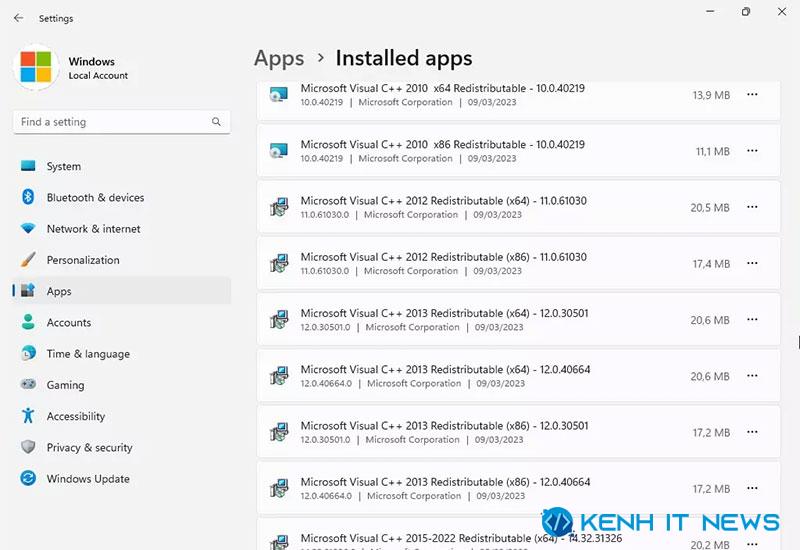Image resolution: width=800 pixels, height=550 pixels.
Task: Click the Apps breadcrumb link
Action: pyautogui.click(x=279, y=58)
